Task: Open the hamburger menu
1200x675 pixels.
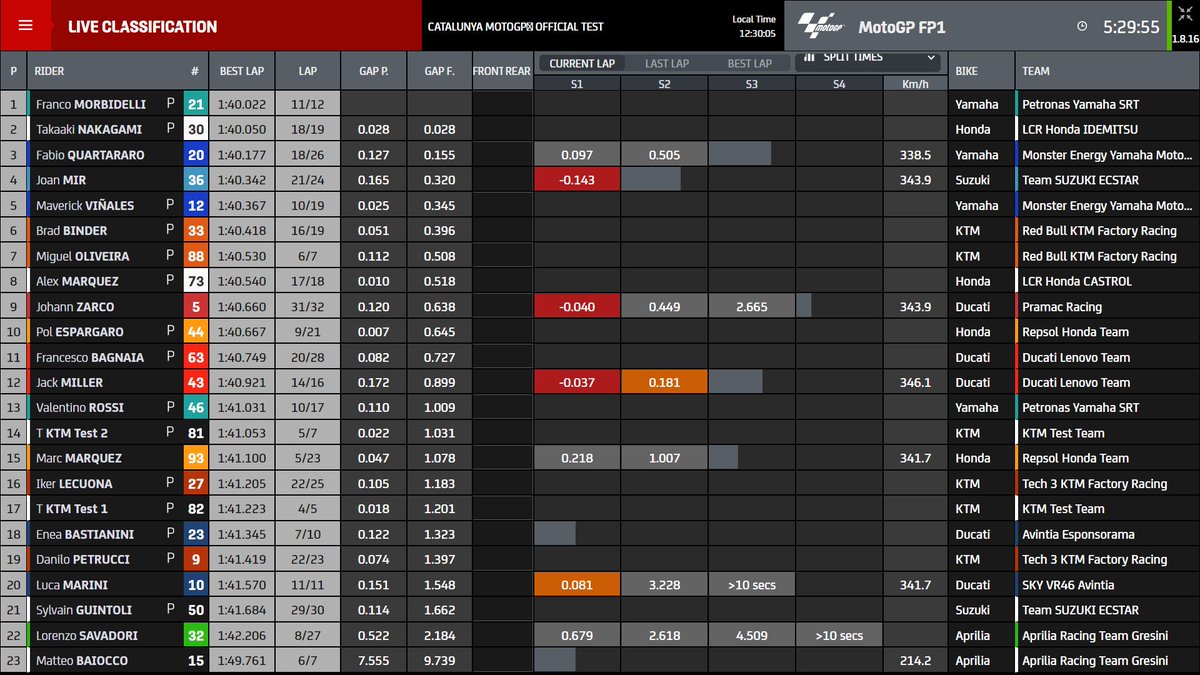Action: pyautogui.click(x=25, y=26)
